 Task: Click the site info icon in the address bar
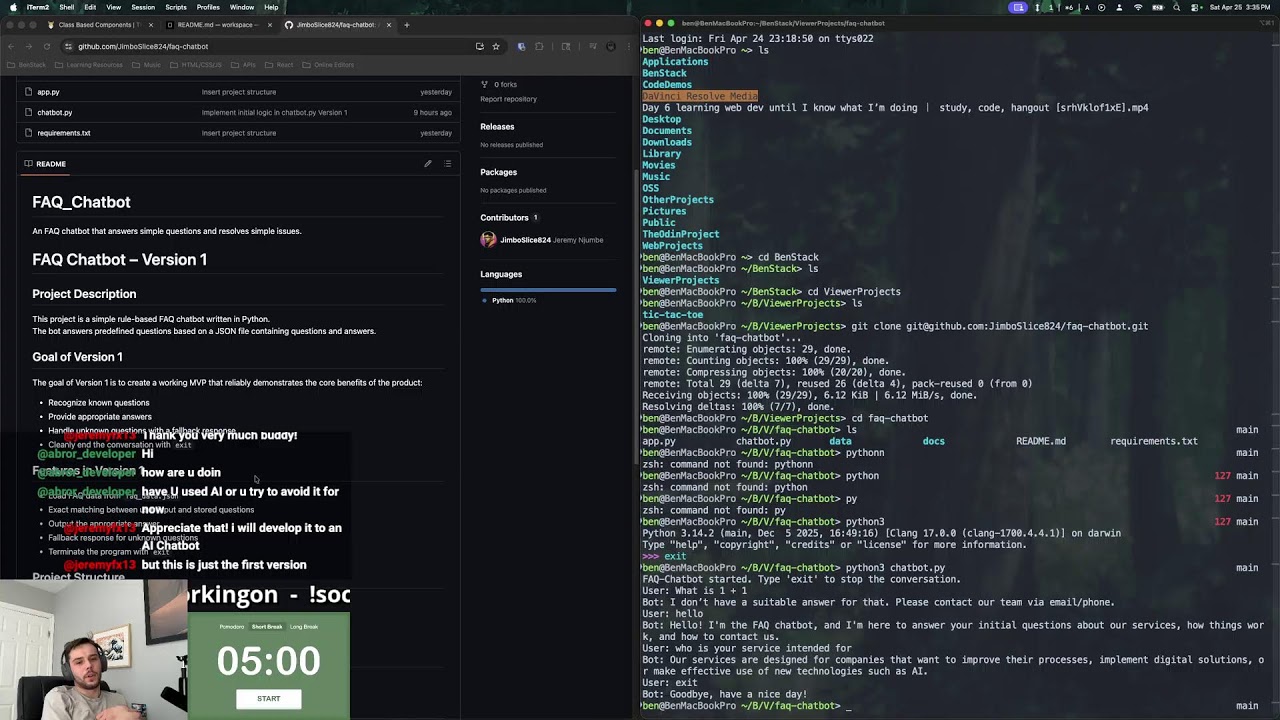coord(68,46)
